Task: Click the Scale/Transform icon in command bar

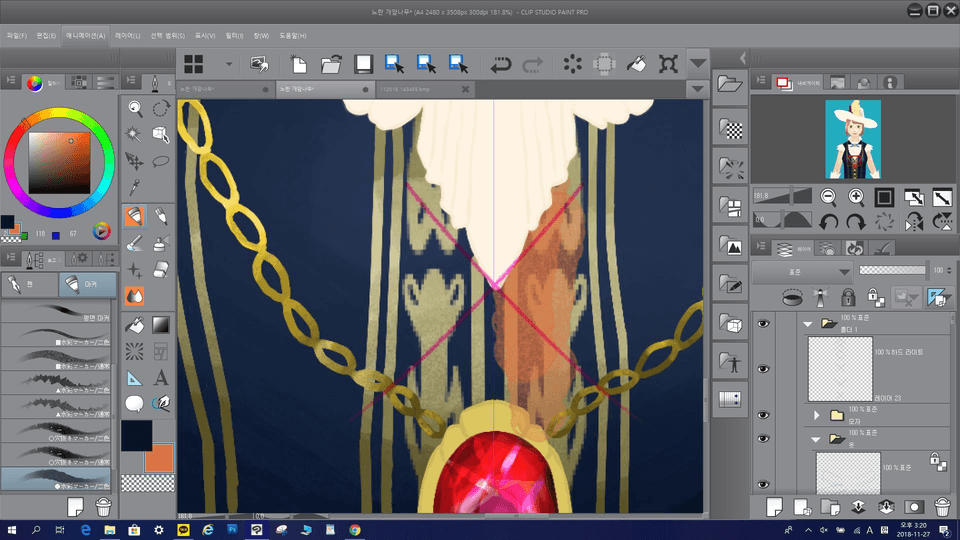Action: 668,64
